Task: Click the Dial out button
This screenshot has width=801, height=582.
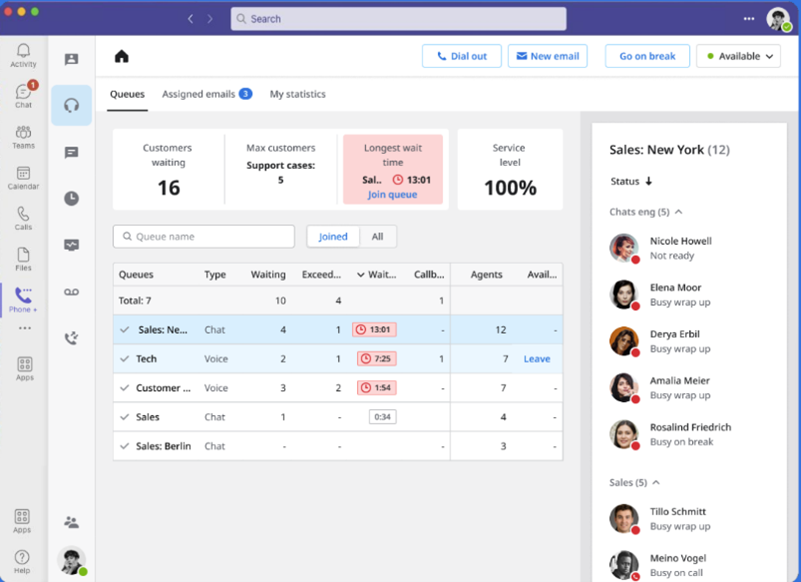Action: point(461,56)
